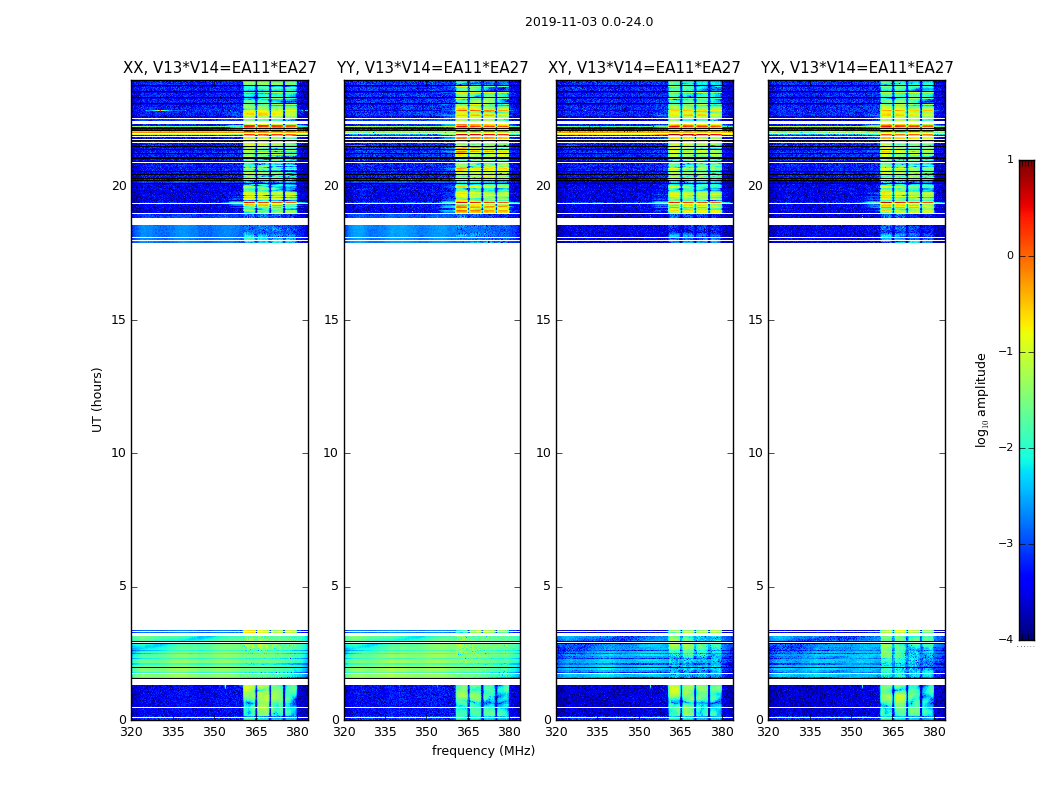Click the 2019-11-03 0.0-24.0 figure title
This screenshot has width=1050, height=800.
(x=589, y=22)
